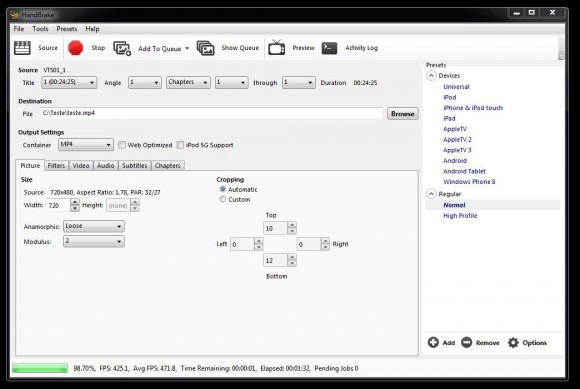Image resolution: width=580 pixels, height=389 pixels.
Task: Select the Universal preset
Action: [456, 87]
